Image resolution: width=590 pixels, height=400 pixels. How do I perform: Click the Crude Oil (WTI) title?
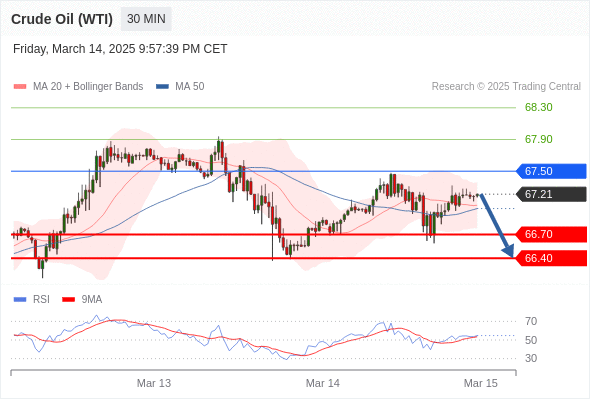click(x=62, y=19)
